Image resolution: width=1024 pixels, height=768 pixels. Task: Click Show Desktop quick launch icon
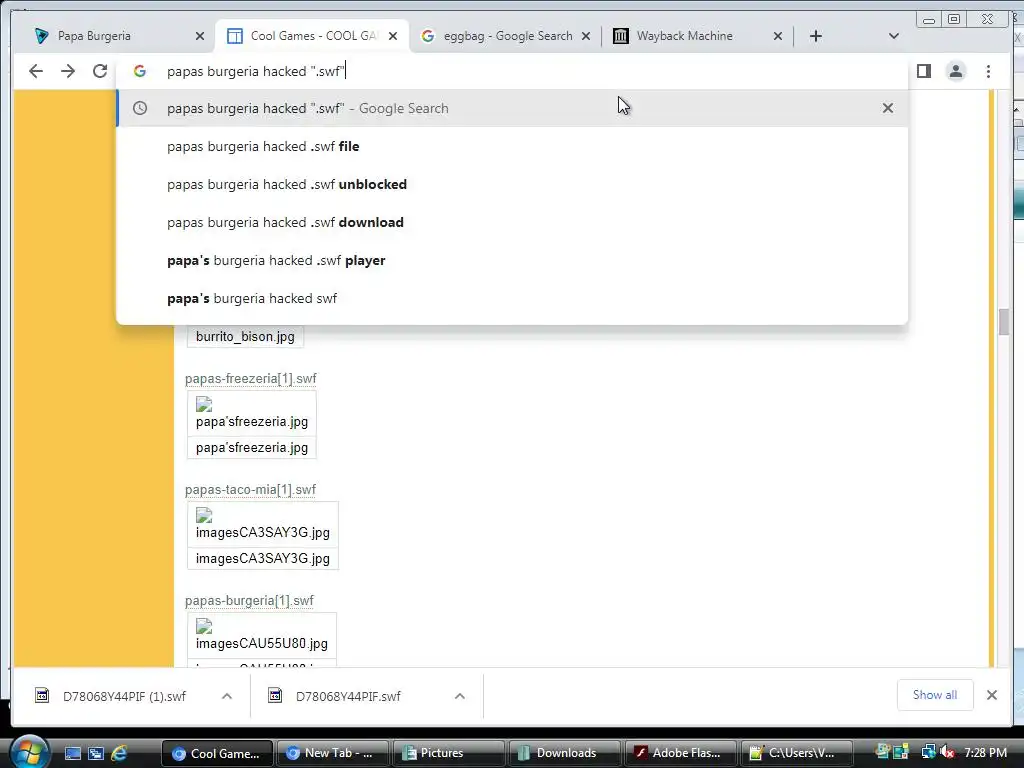coord(73,753)
